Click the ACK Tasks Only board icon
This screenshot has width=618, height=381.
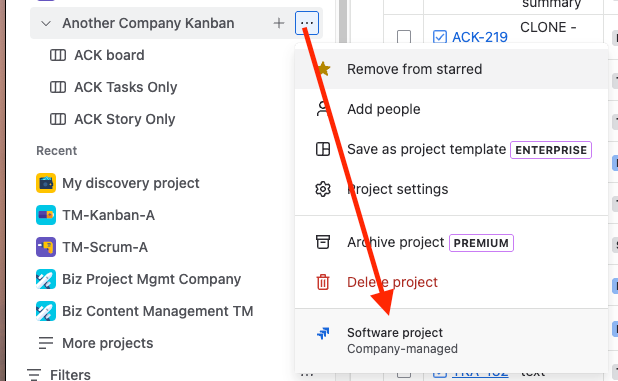[58, 87]
